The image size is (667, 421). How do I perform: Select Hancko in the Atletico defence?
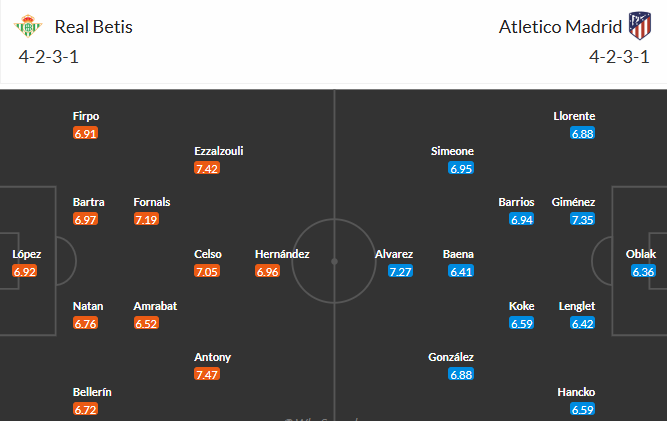[576, 392]
